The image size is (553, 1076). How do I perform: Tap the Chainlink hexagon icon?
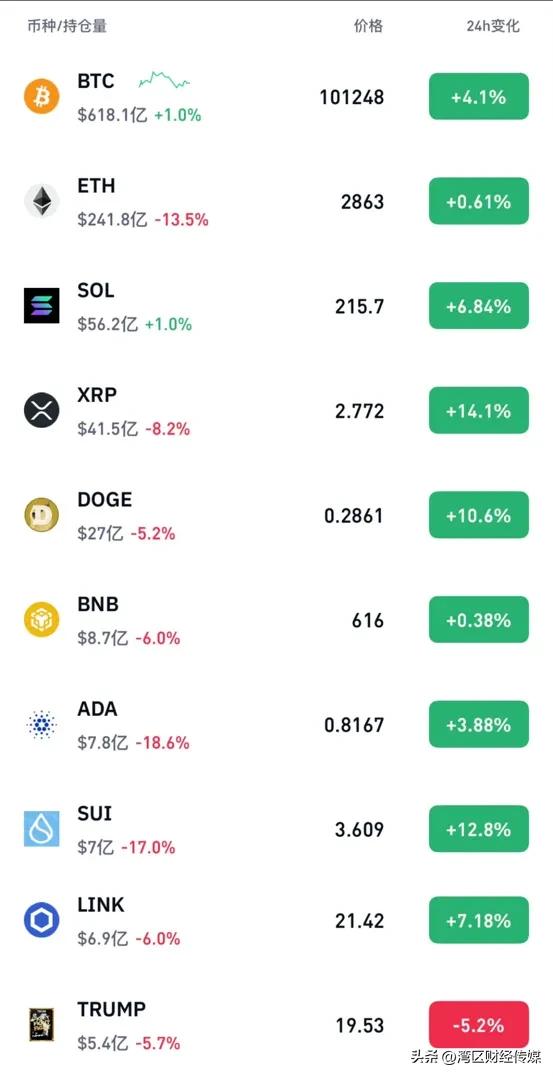coord(42,920)
